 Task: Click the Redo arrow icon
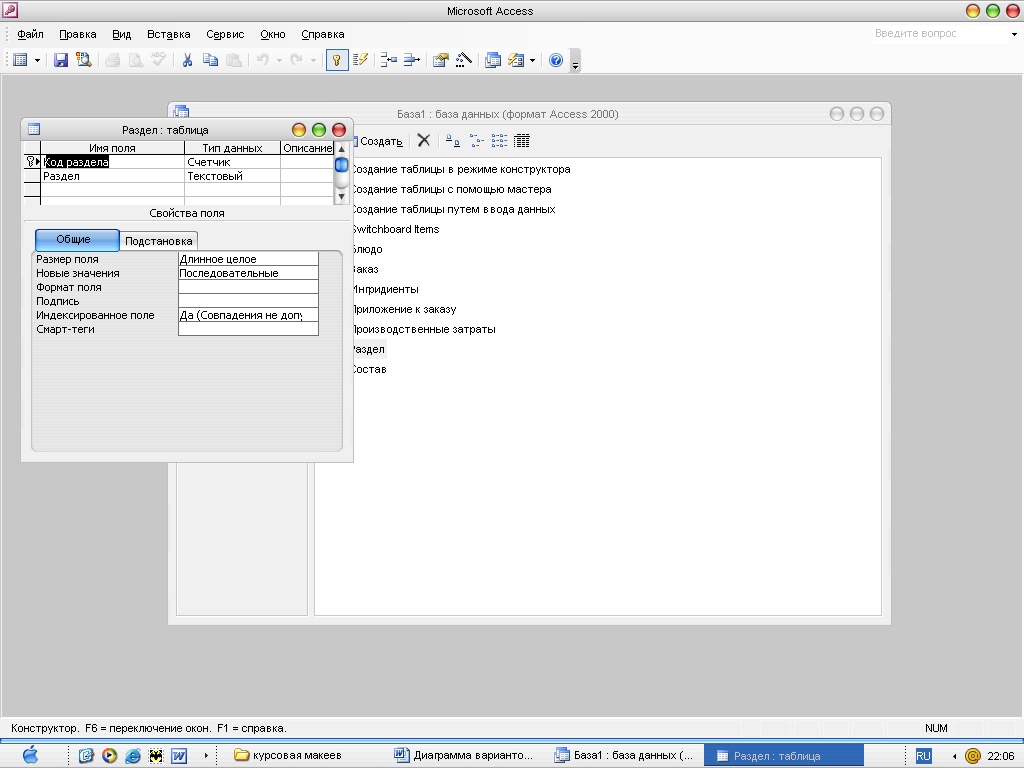click(x=296, y=60)
